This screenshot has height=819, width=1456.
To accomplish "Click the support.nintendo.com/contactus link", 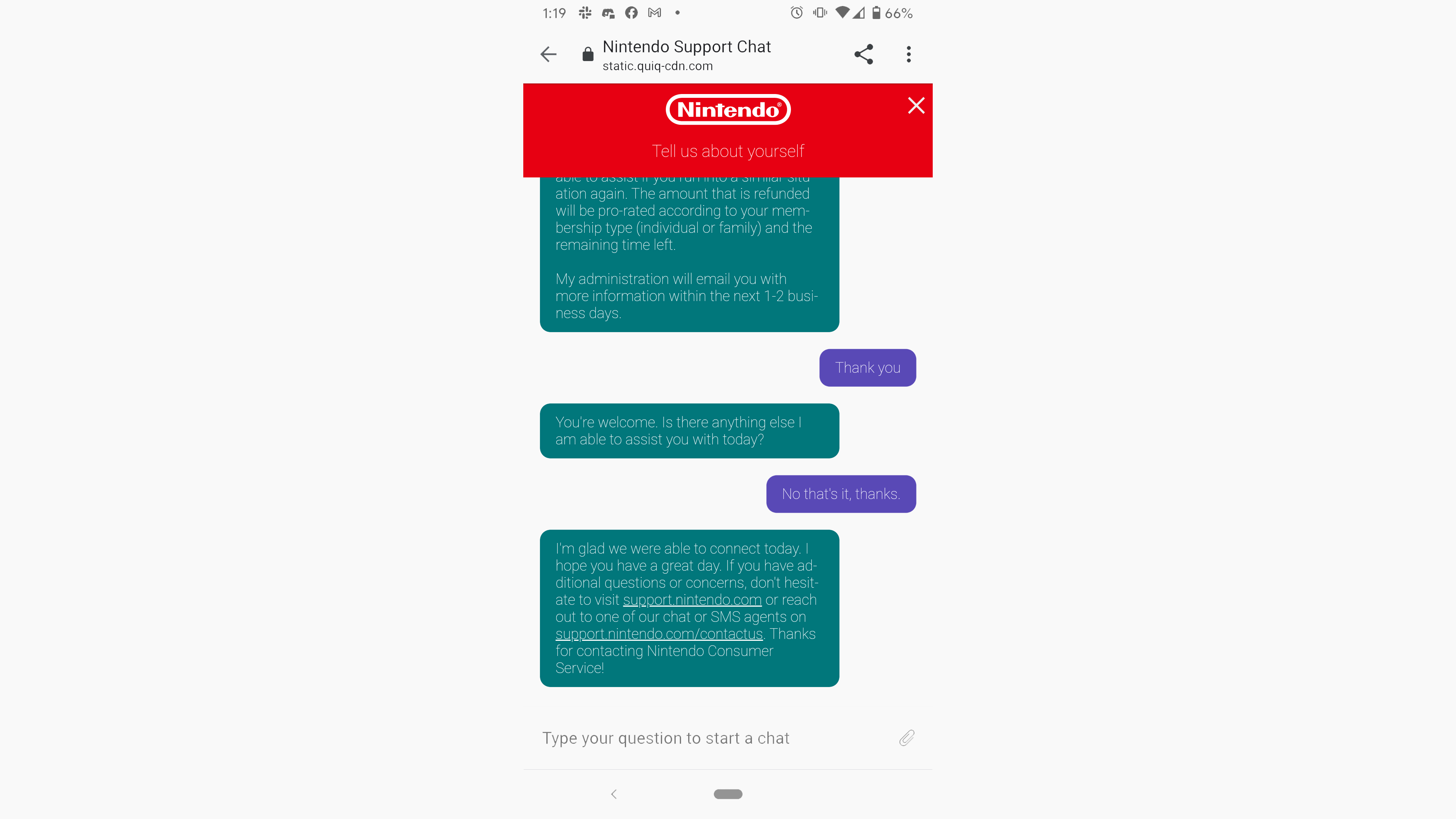I will pyautogui.click(x=659, y=633).
